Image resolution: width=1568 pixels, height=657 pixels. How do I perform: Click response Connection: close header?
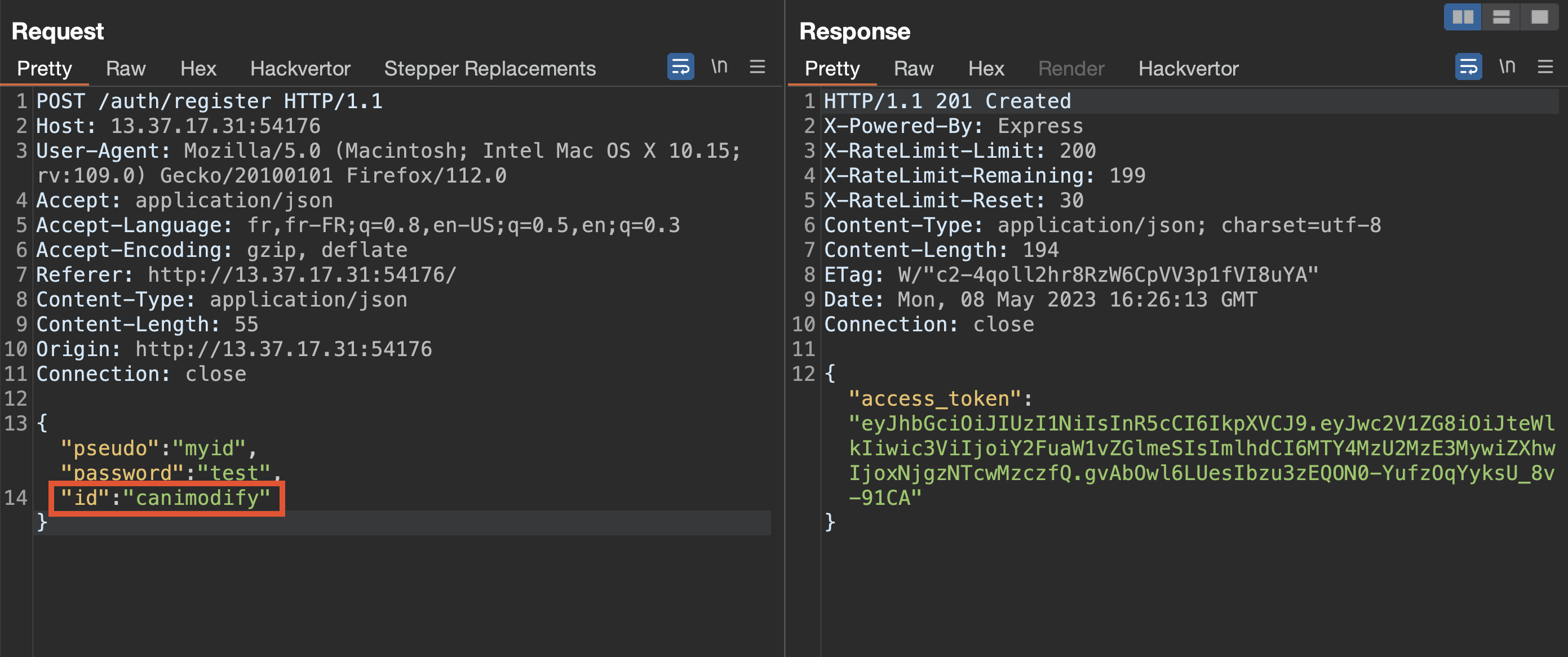tap(929, 324)
